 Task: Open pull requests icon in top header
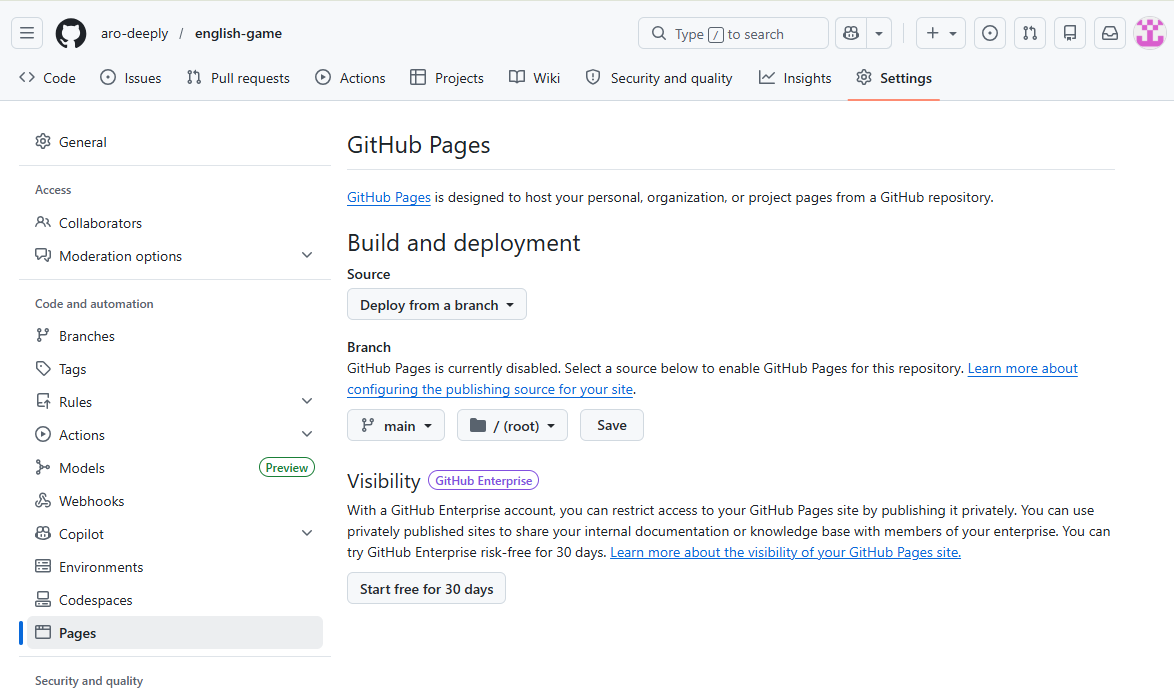(1030, 33)
